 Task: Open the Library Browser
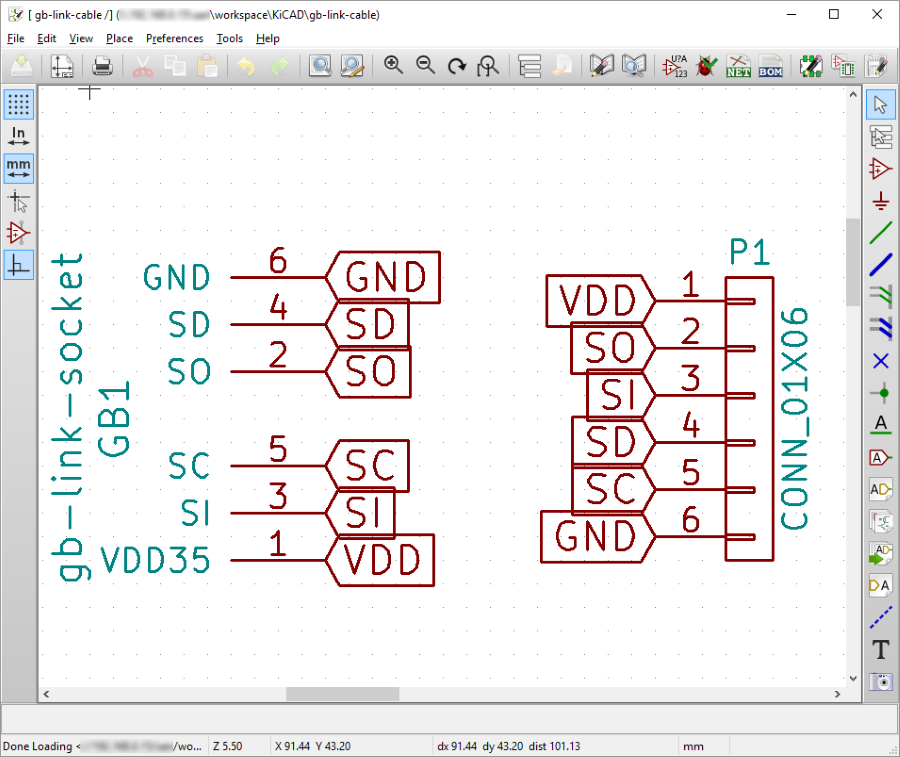(634, 66)
